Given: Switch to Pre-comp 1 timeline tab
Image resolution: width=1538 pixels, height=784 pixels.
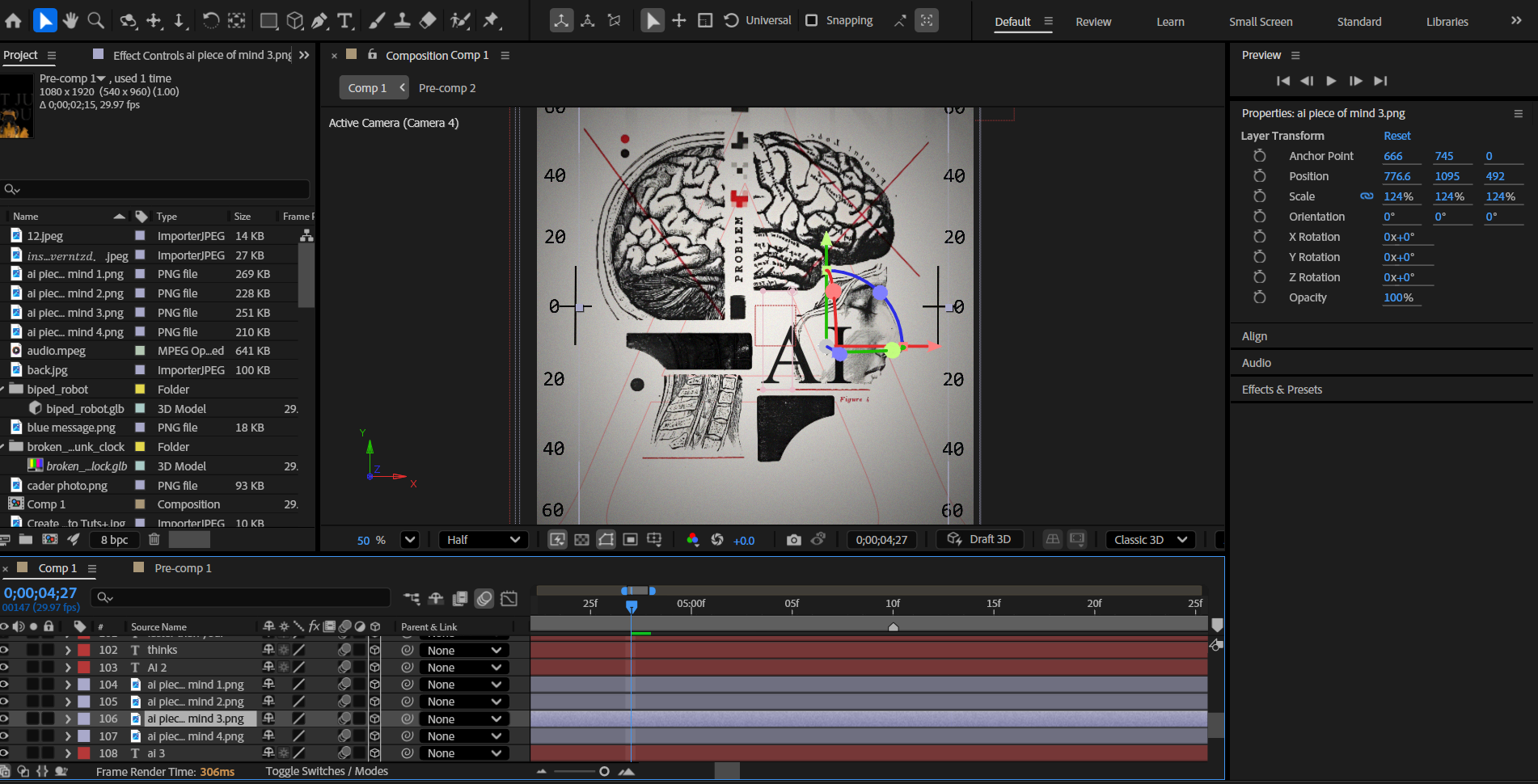Looking at the screenshot, I should click(x=183, y=568).
